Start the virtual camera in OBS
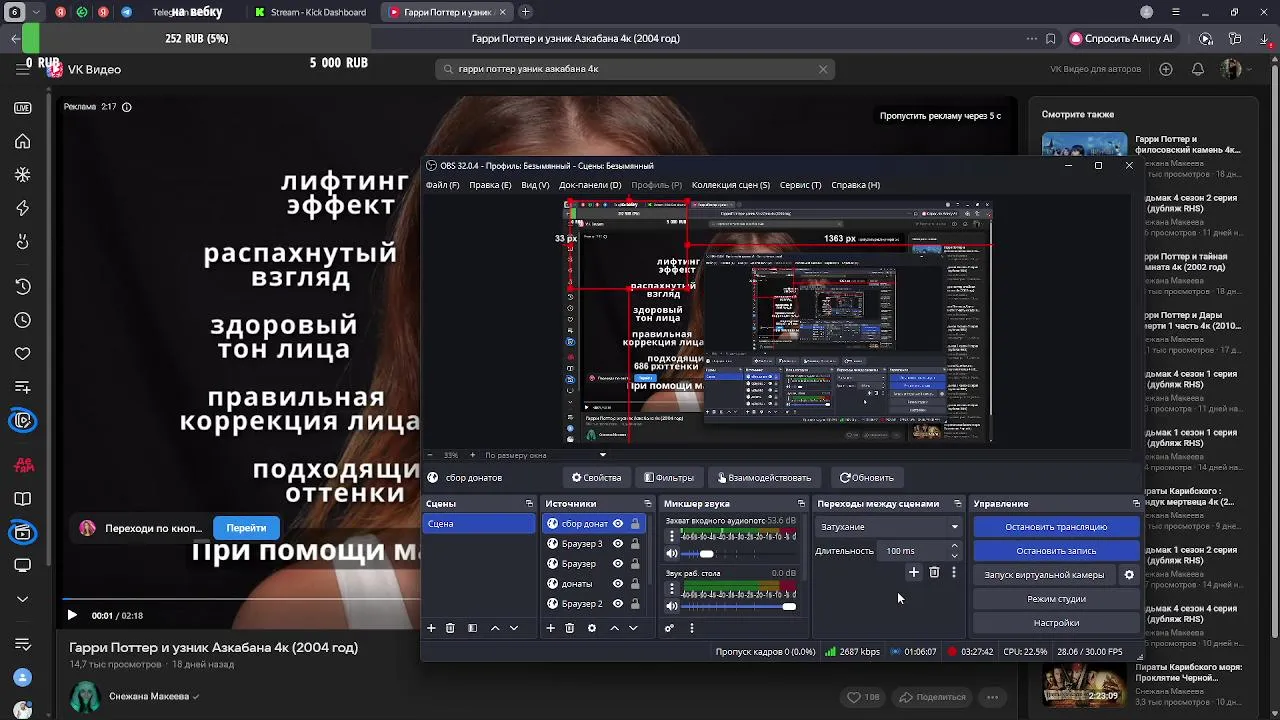The image size is (1280, 720). pos(1044,575)
